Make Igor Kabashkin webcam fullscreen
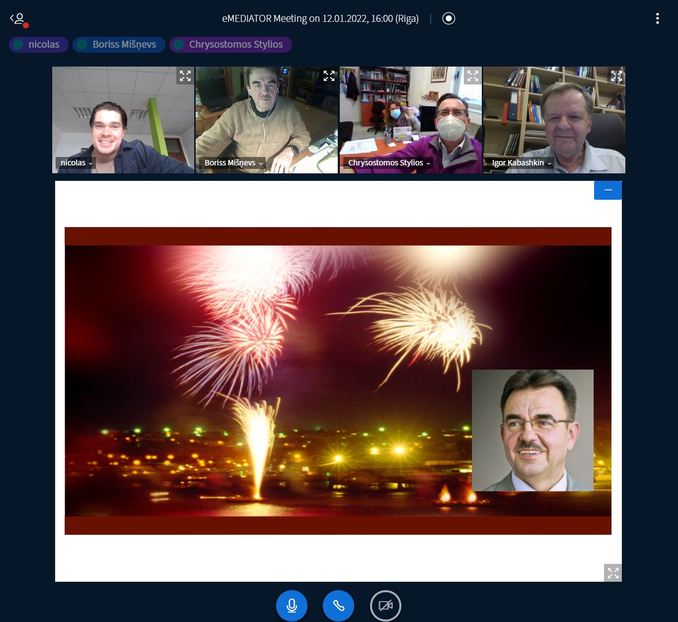Image resolution: width=678 pixels, height=622 pixels. [616, 76]
